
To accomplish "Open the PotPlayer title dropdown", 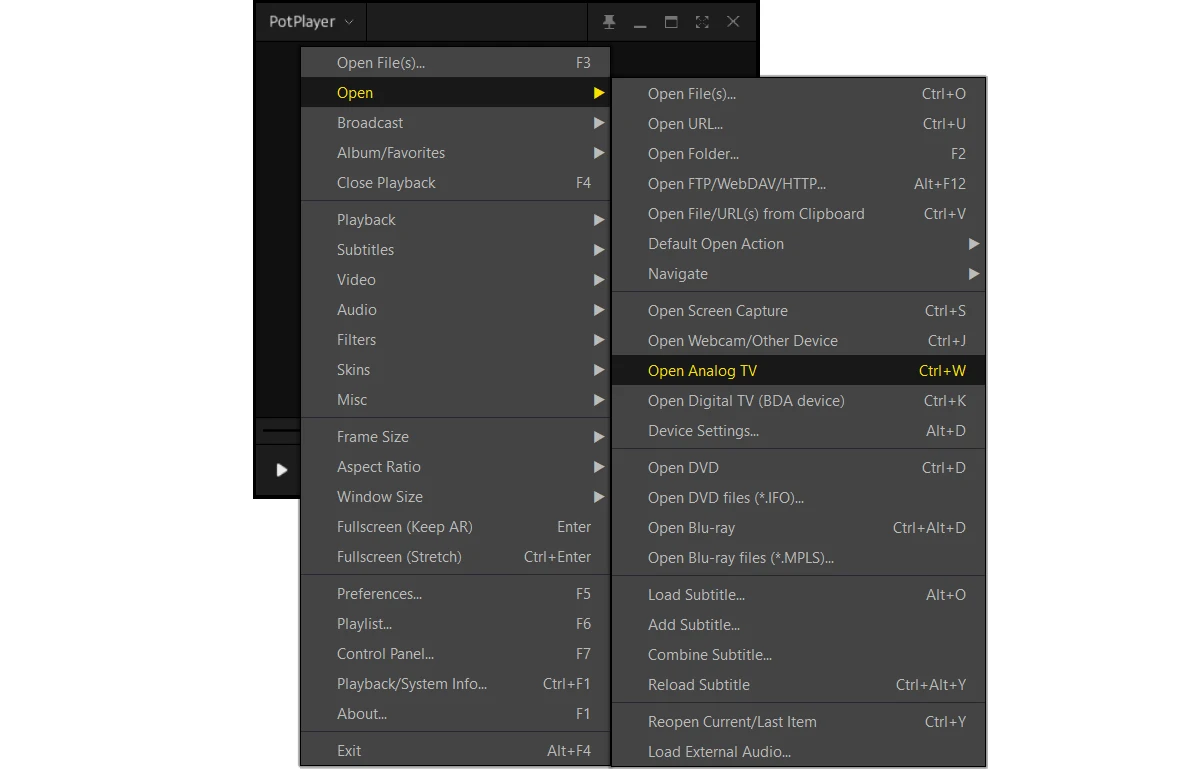I will (x=311, y=22).
